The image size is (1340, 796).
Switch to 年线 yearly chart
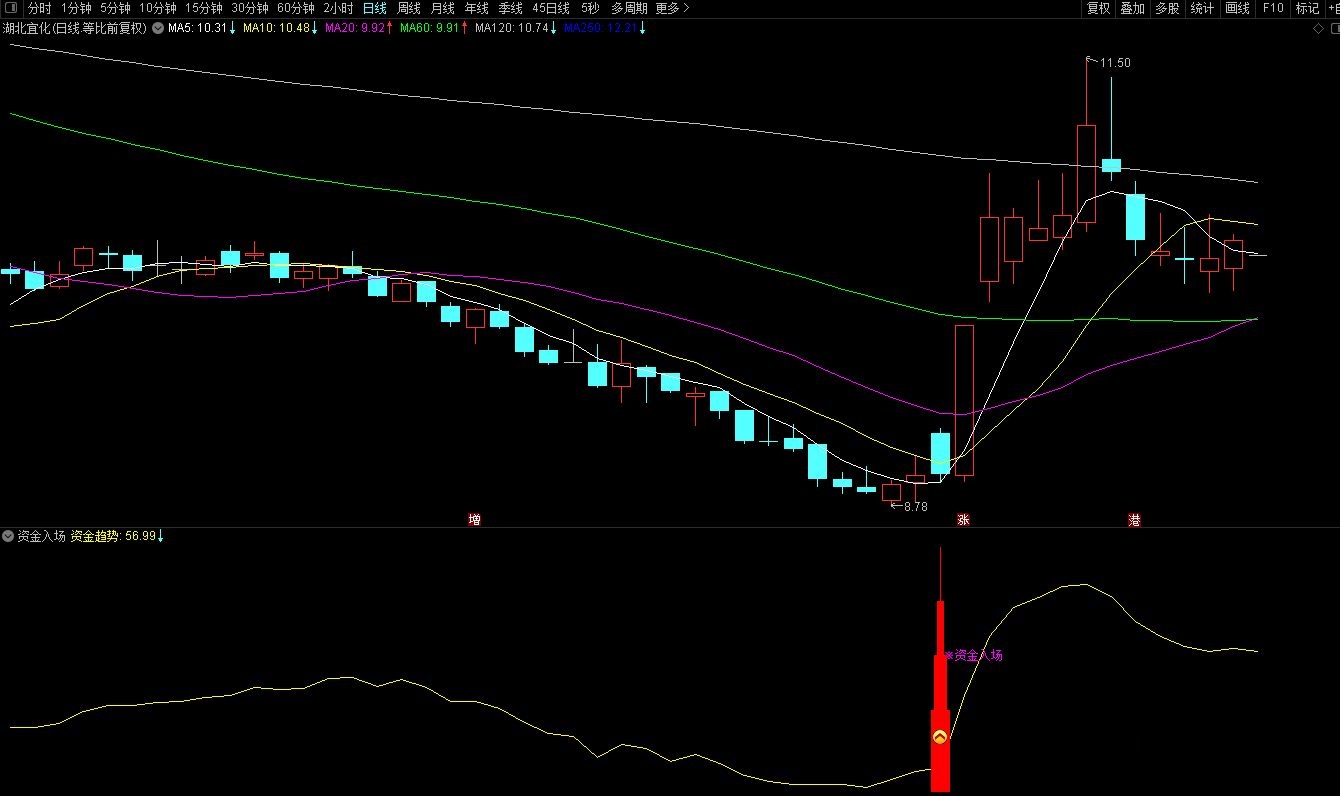tap(476, 8)
